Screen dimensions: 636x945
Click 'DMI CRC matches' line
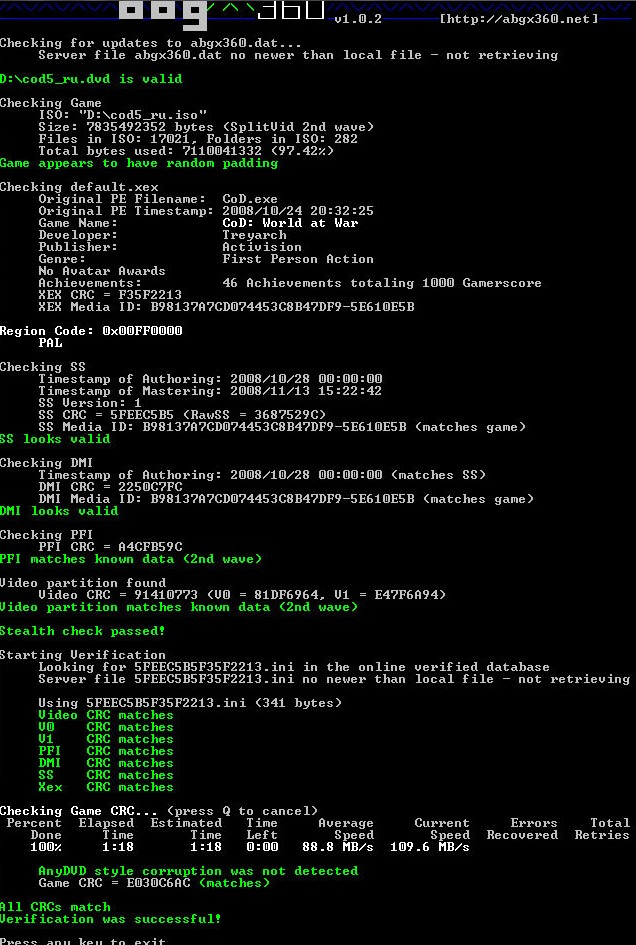105,764
